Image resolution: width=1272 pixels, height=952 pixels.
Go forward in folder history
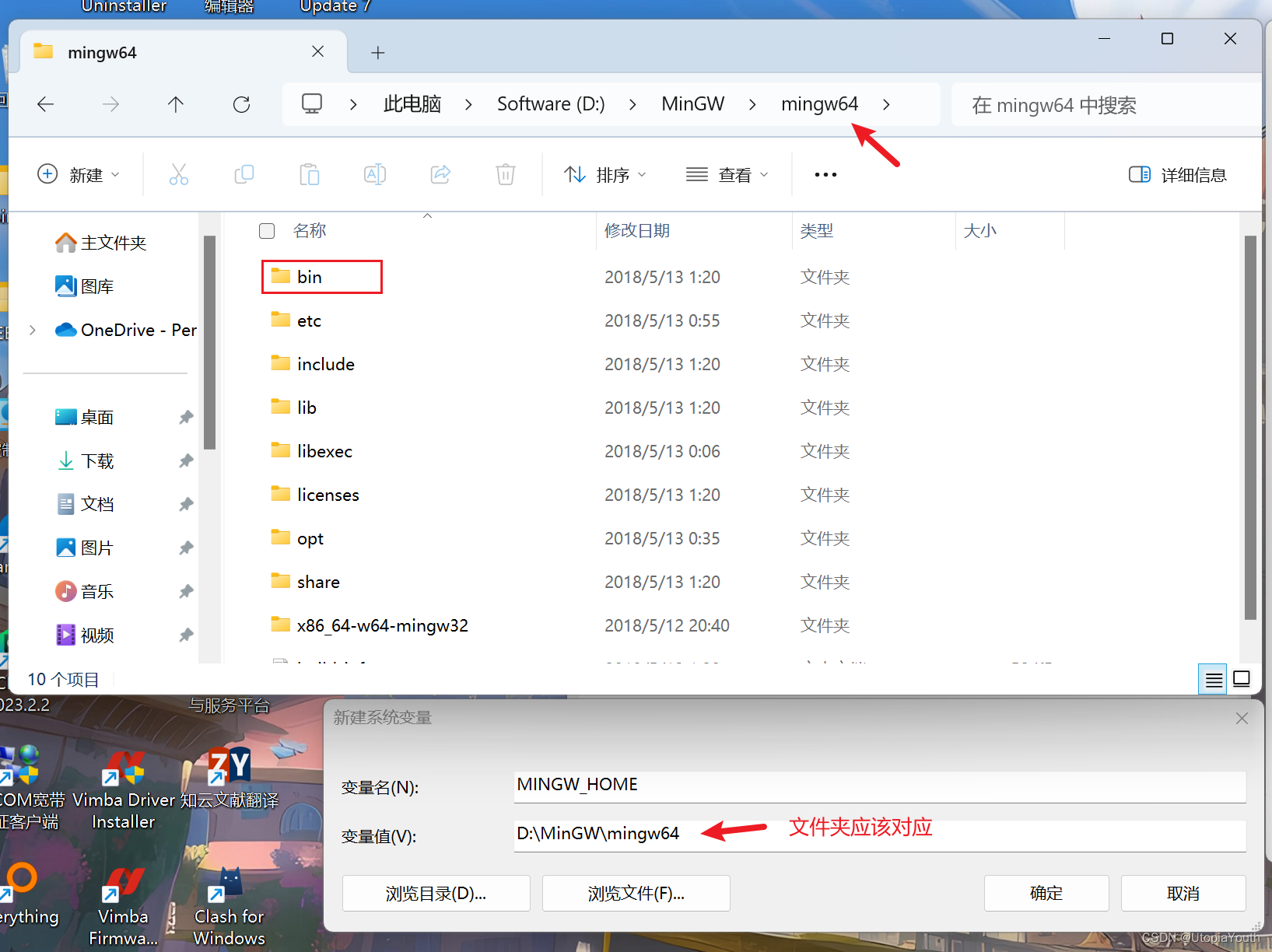pyautogui.click(x=111, y=104)
